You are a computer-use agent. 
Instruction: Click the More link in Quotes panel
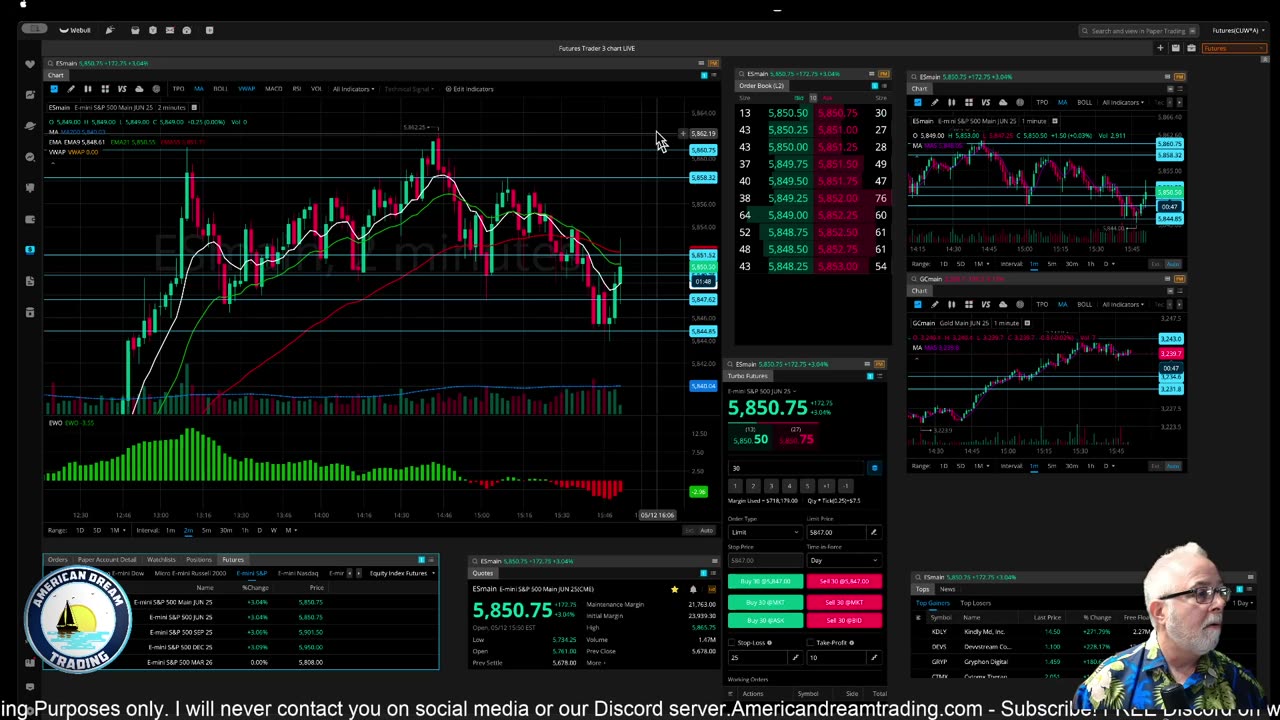pyautogui.click(x=596, y=663)
